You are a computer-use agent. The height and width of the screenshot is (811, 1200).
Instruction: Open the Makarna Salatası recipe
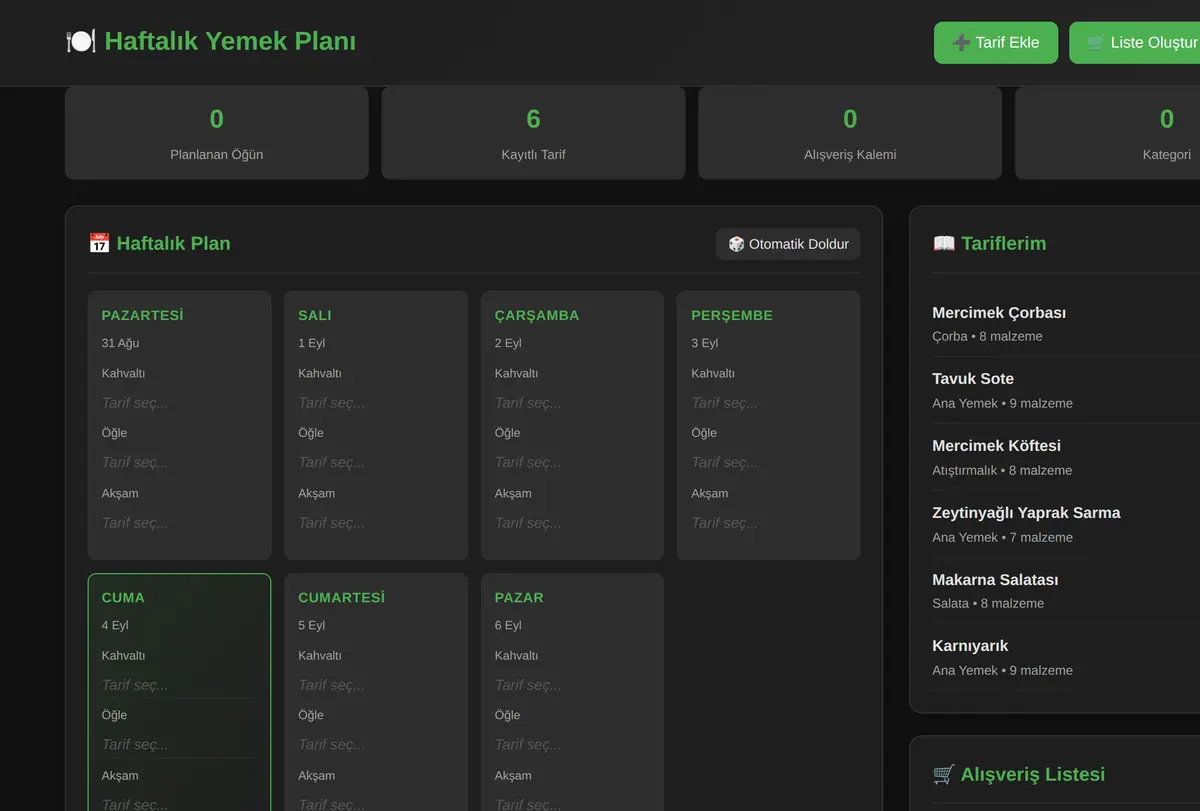pos(1066,590)
